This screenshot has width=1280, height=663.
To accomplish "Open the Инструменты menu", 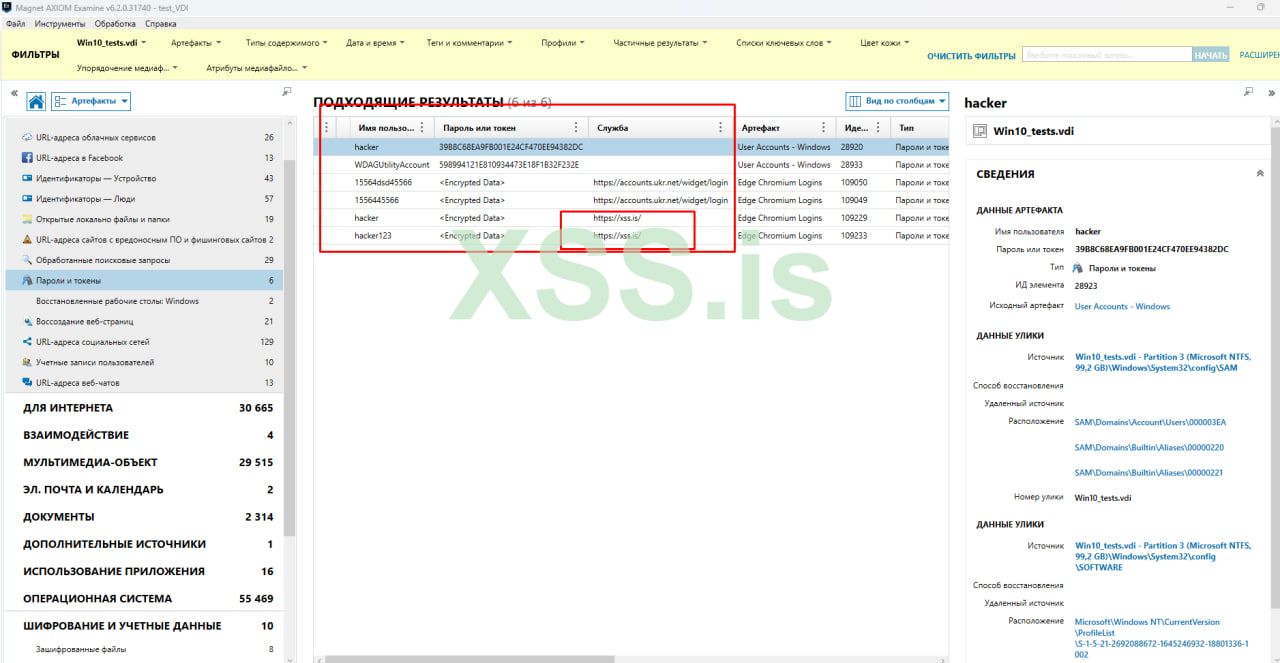I will click(59, 23).
